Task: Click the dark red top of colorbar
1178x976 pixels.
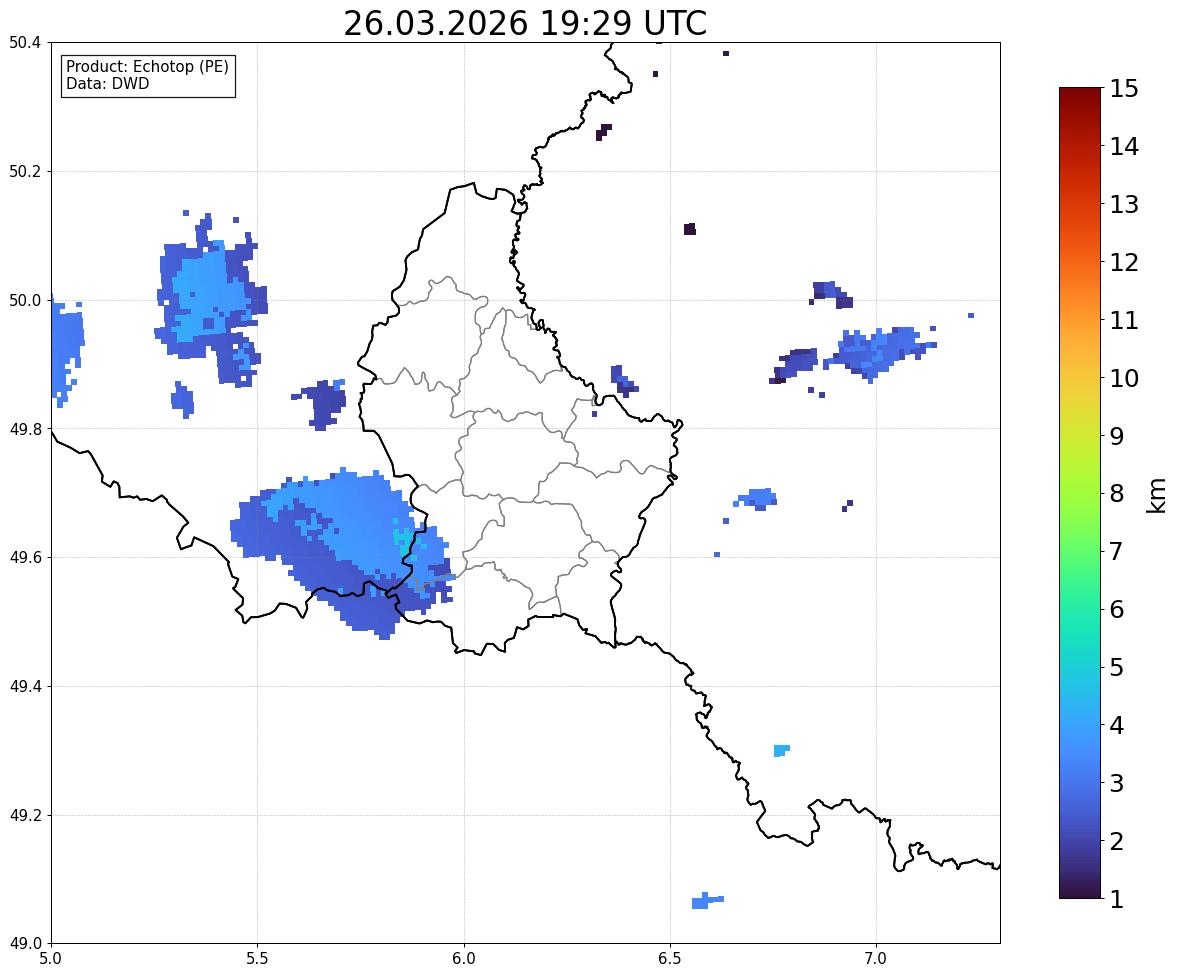Action: click(1080, 96)
